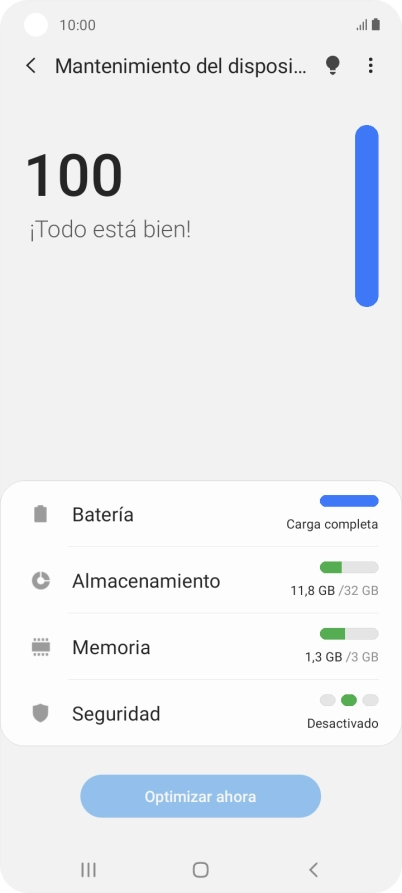Image resolution: width=402 pixels, height=893 pixels.
Task: Tap the Seguridad shield icon
Action: coord(40,714)
